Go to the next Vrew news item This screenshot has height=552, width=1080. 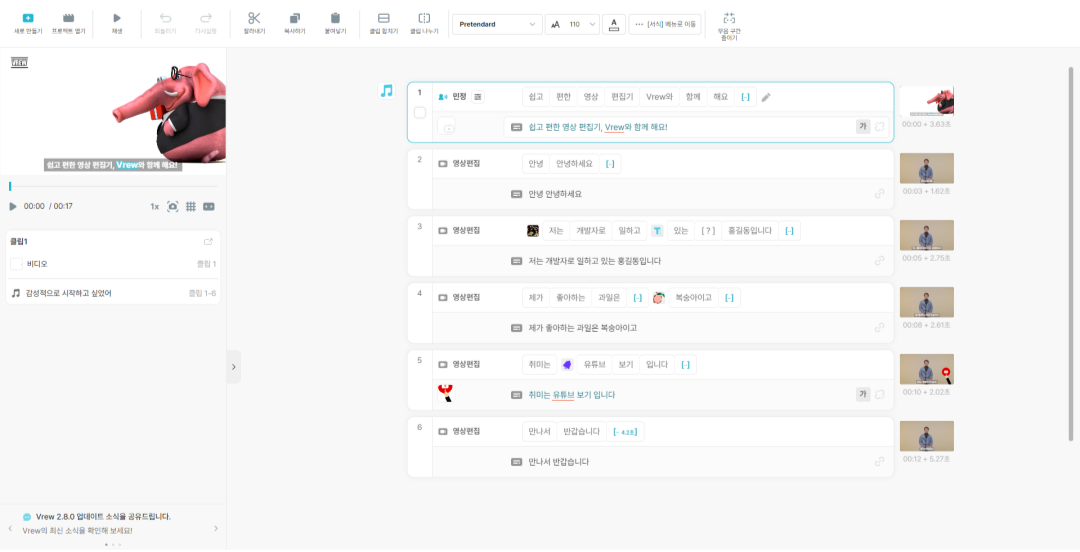click(x=216, y=529)
